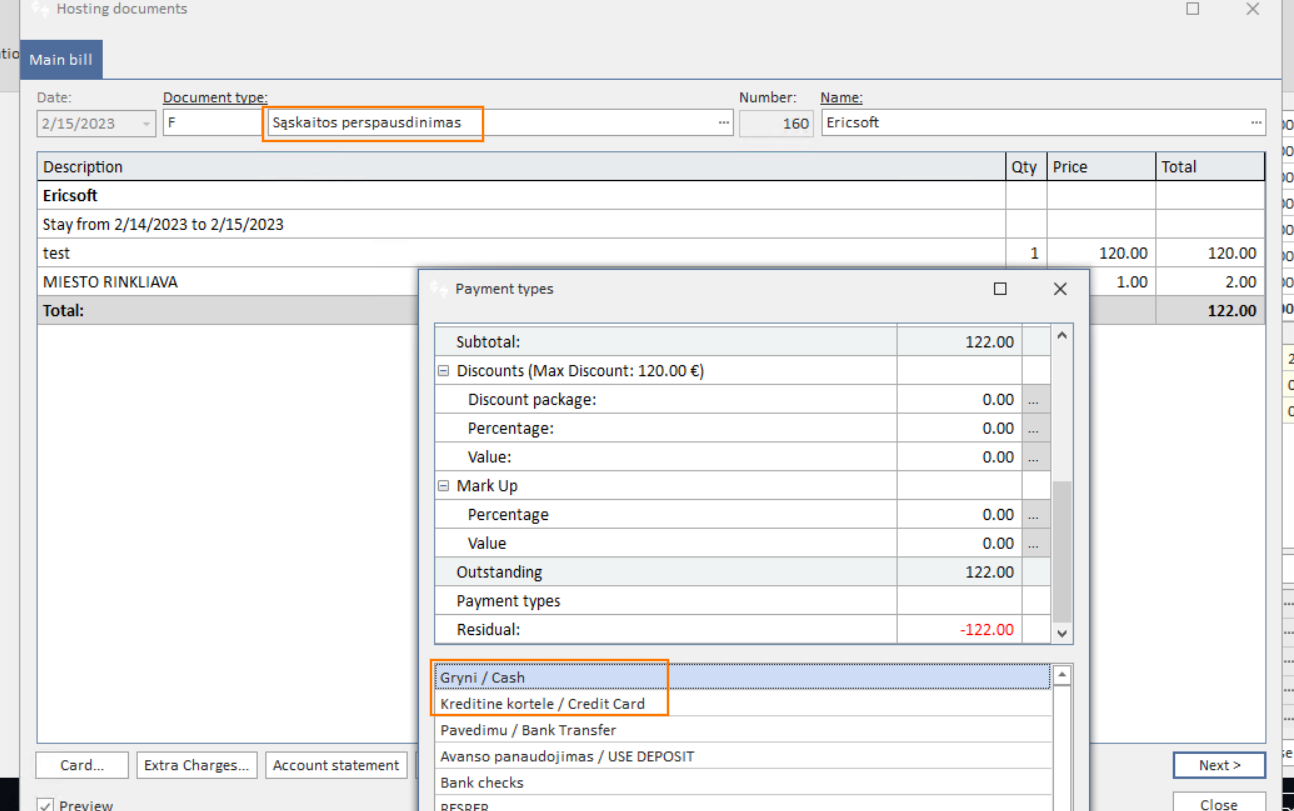Open the document type browse ellipsis button
This screenshot has height=811, width=1294.
[724, 123]
